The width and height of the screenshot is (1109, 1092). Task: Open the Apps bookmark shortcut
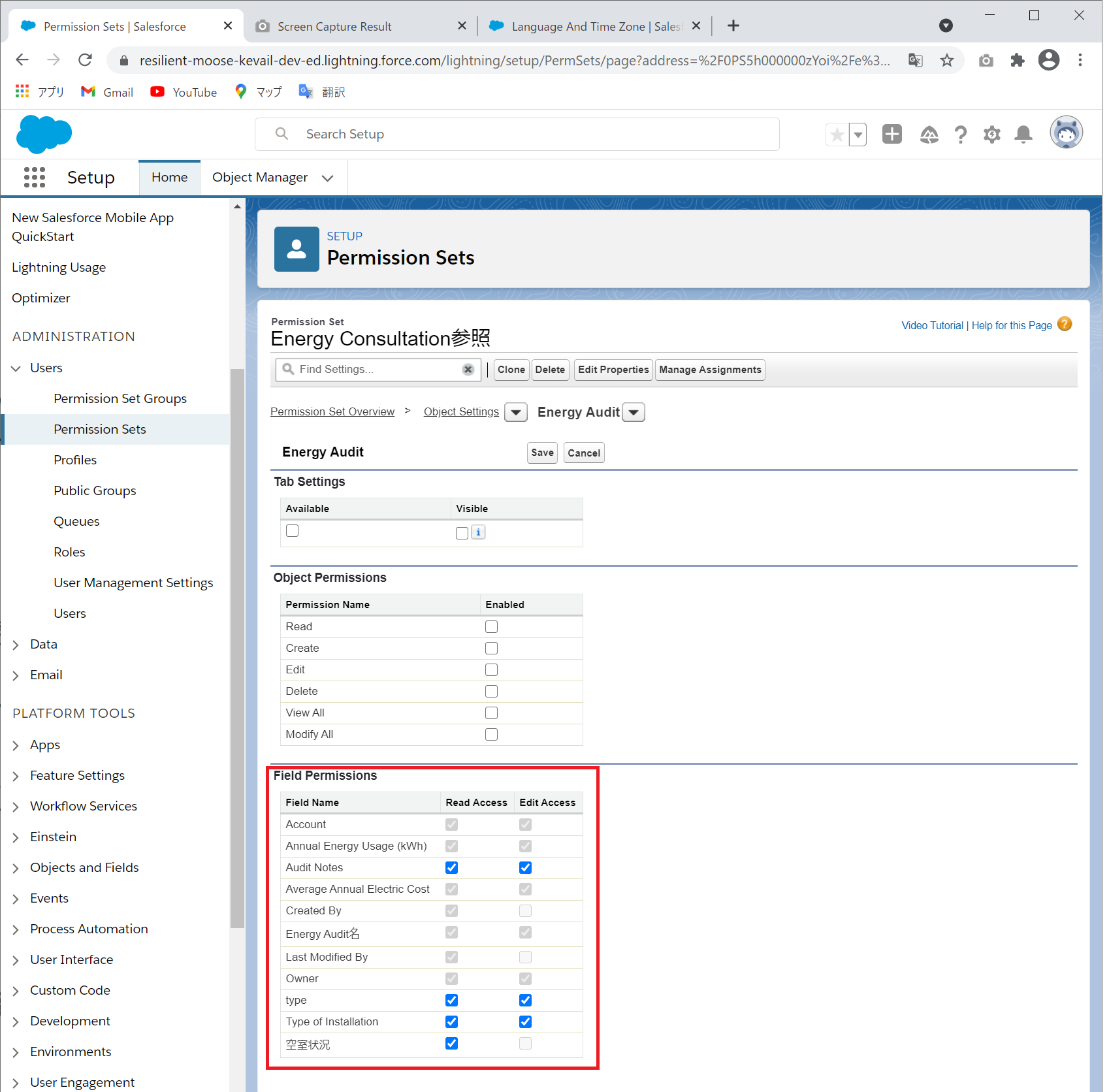coord(39,92)
